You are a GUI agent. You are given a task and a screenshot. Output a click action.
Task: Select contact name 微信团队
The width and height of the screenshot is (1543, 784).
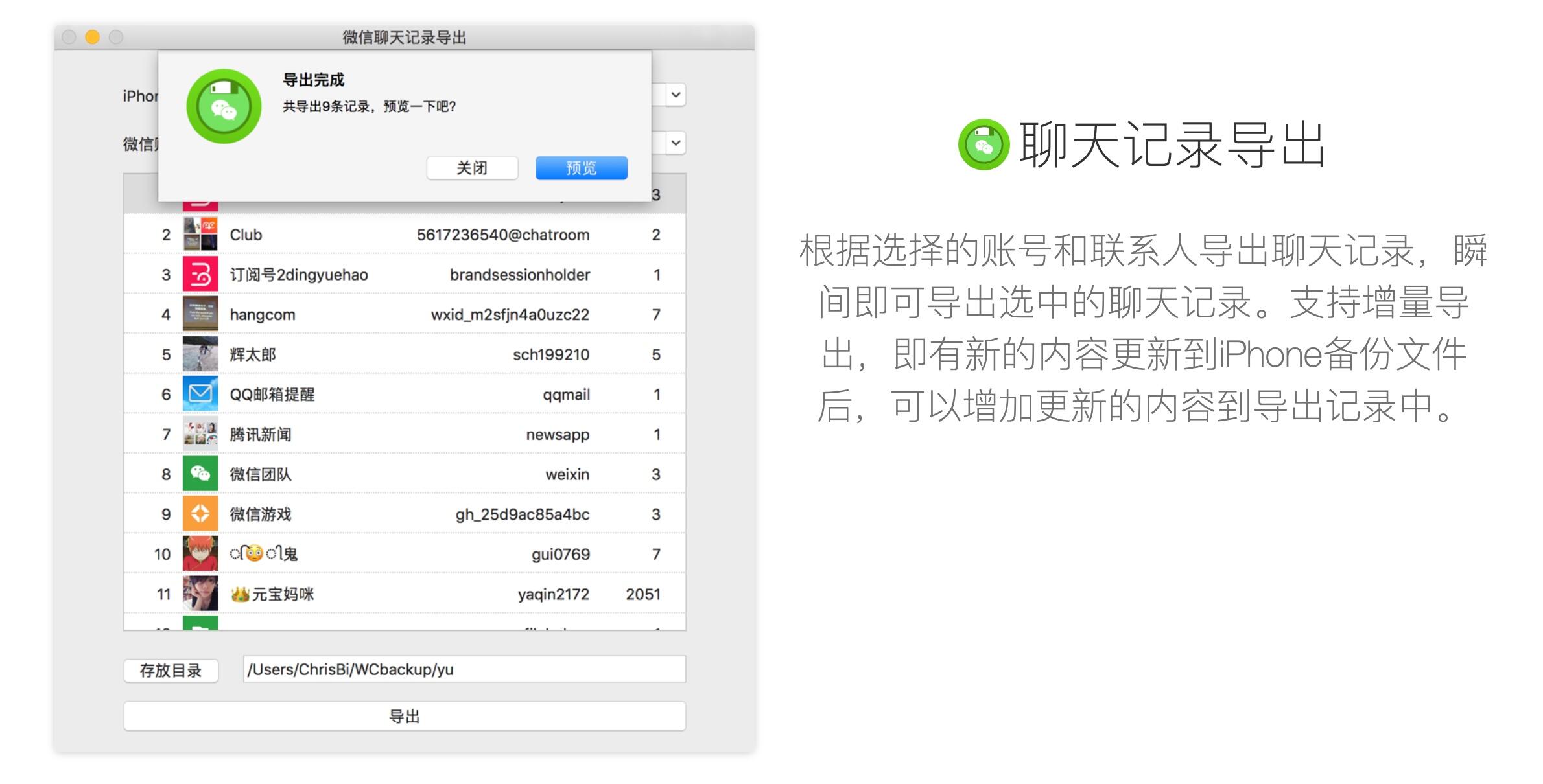(261, 474)
